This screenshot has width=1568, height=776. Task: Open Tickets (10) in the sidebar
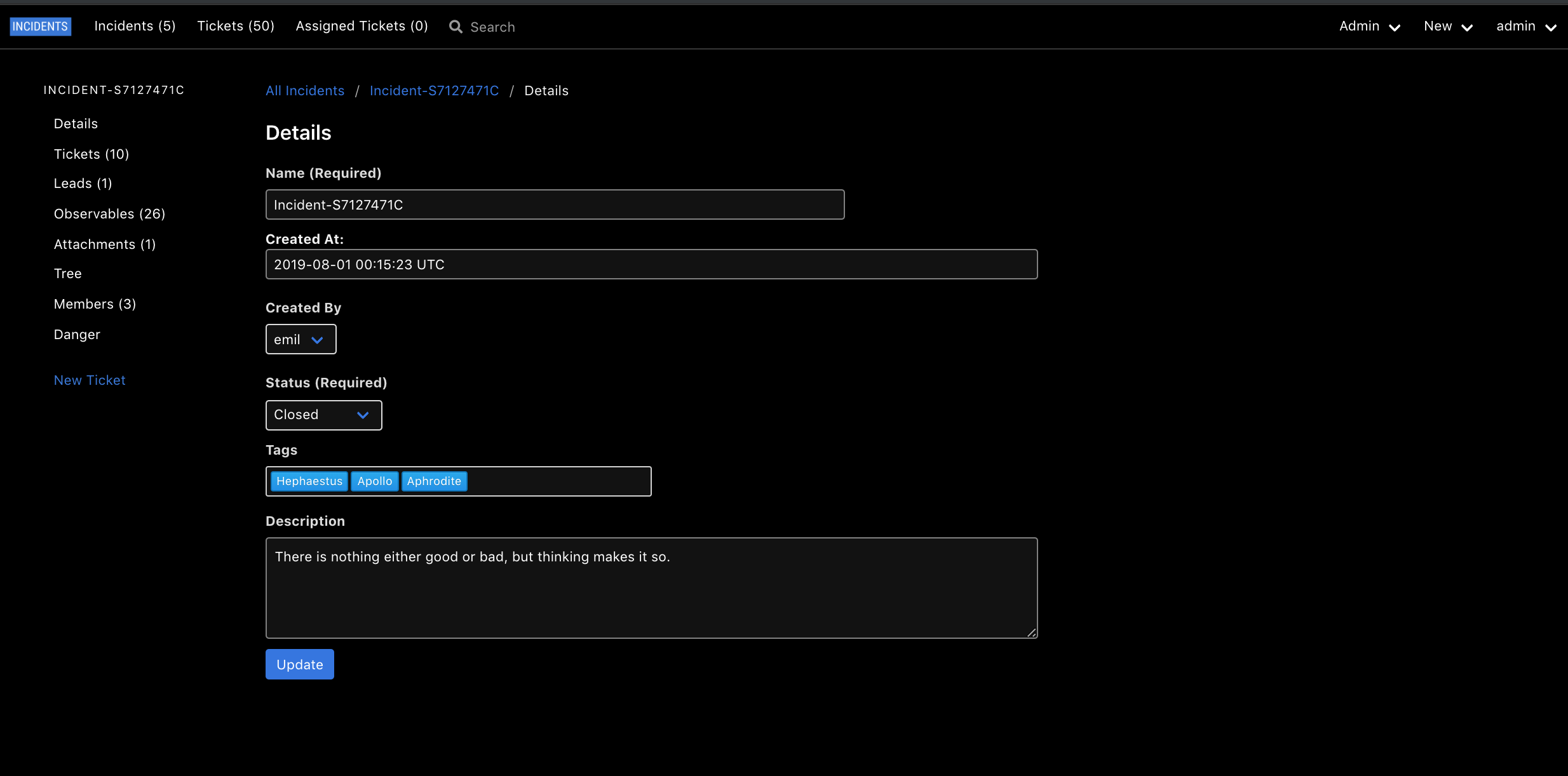tap(91, 154)
